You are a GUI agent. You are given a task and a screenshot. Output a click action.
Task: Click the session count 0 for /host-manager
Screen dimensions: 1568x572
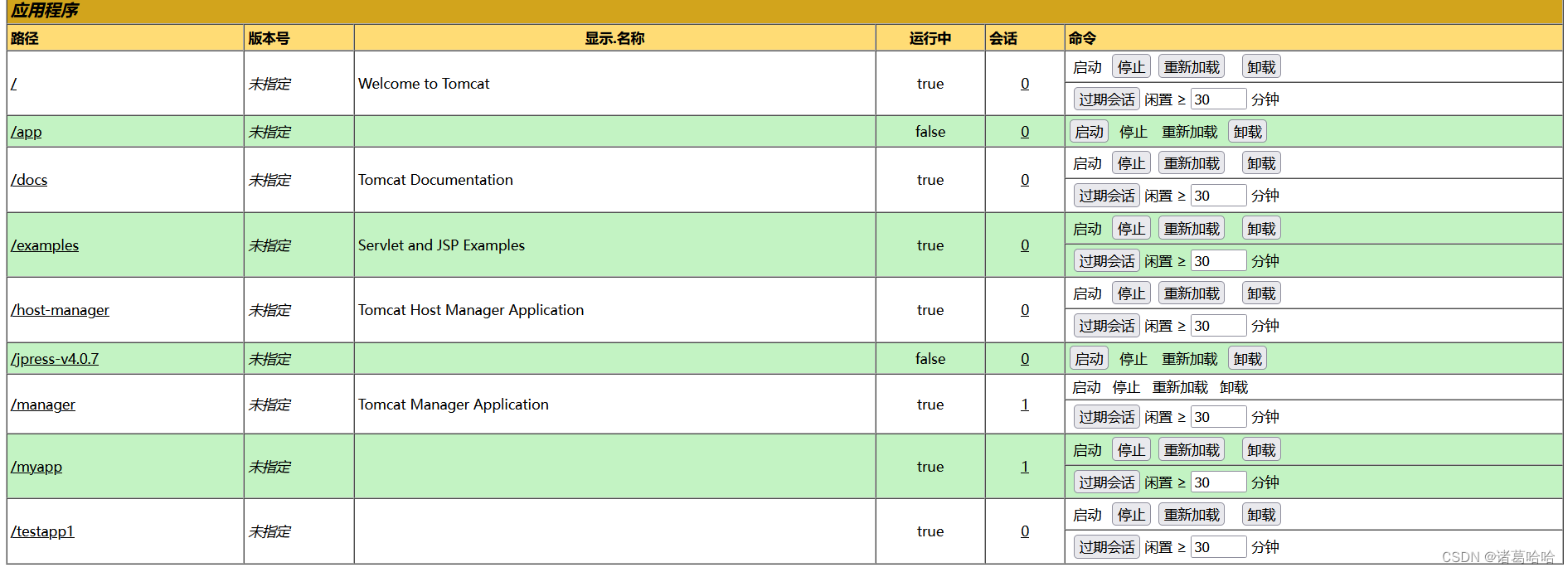click(x=1025, y=310)
